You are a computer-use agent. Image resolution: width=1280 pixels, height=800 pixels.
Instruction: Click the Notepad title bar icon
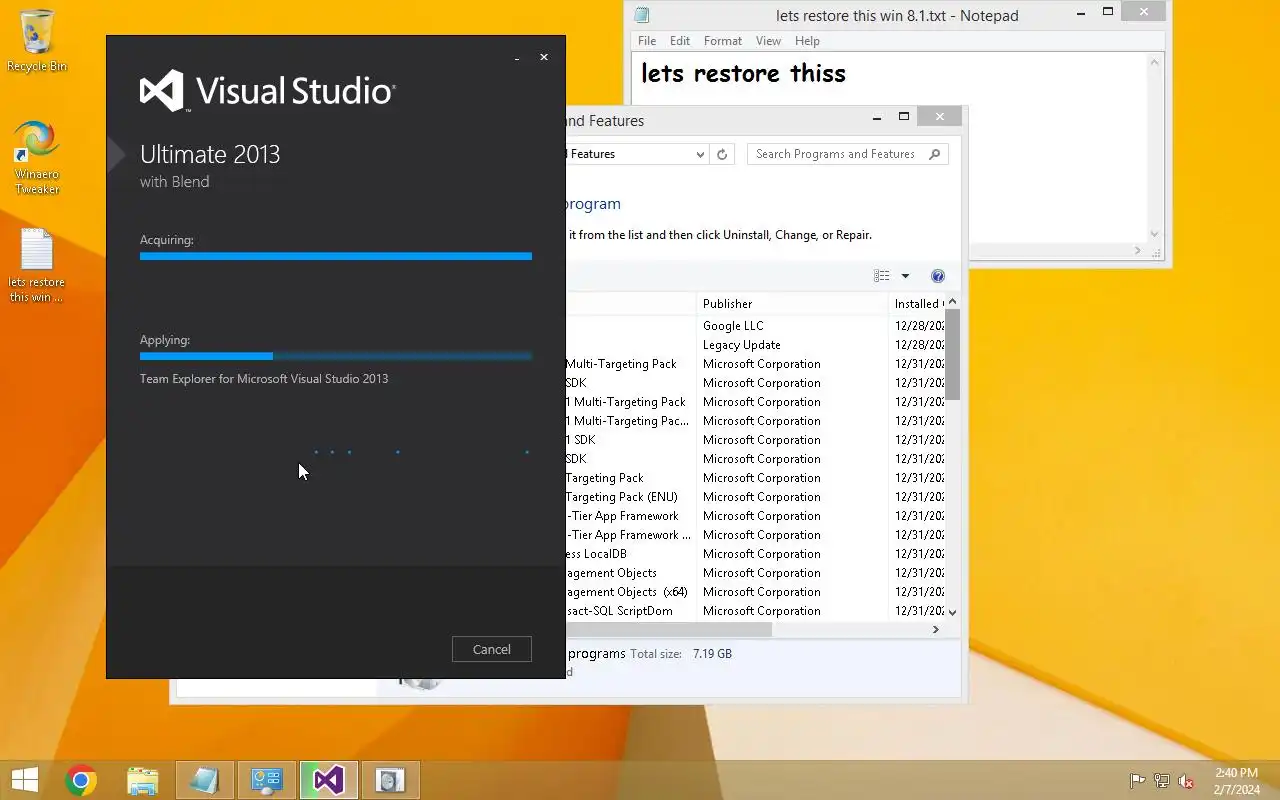[x=642, y=15]
